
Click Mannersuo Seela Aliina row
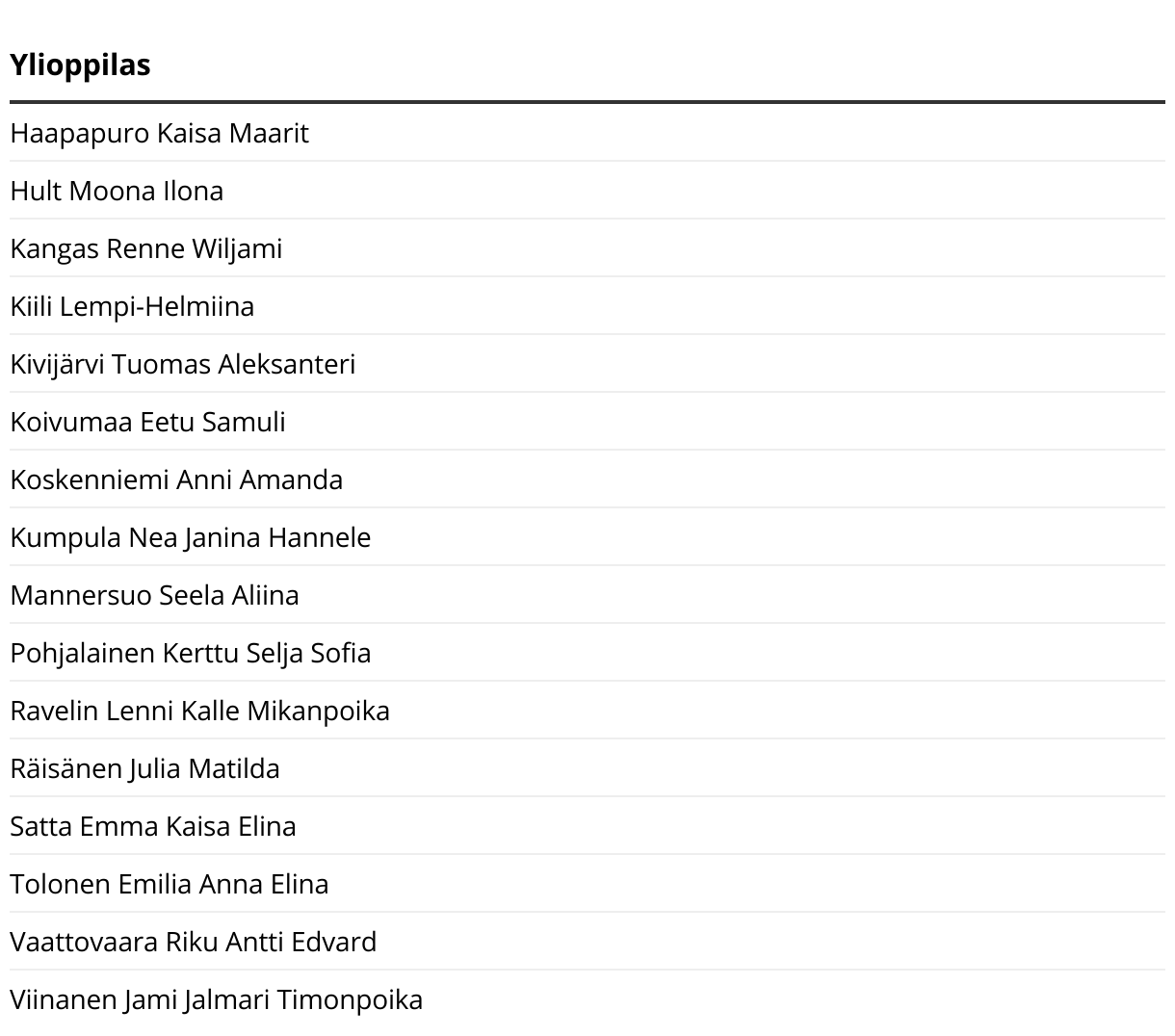tap(587, 595)
